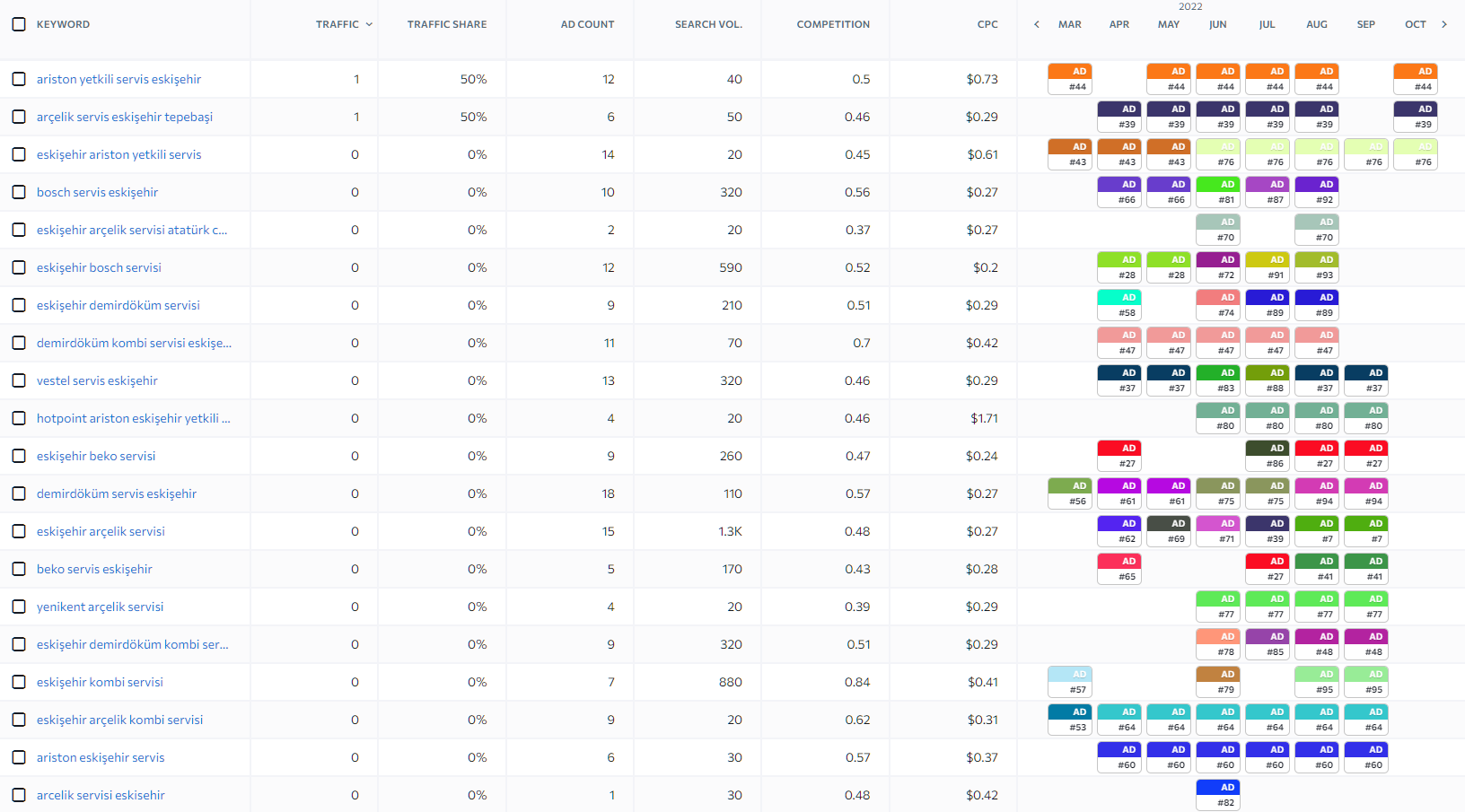Click the #58 ad badge for eskişehir demirdöküm servisi
This screenshot has height=812, width=1465.
click(x=1119, y=305)
